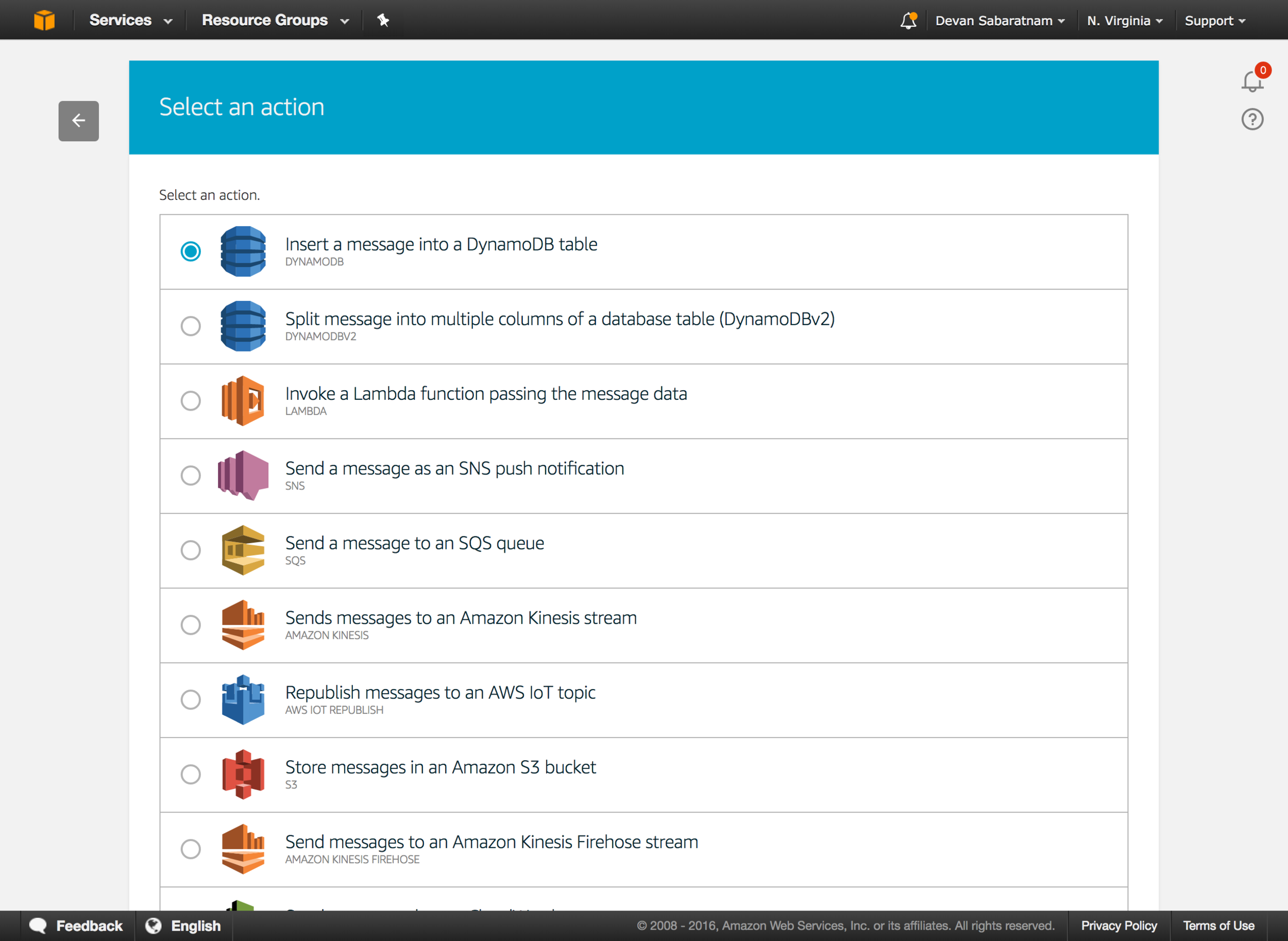The image size is (1288, 941).
Task: Select the AWS IoT republish radio button
Action: [x=191, y=699]
